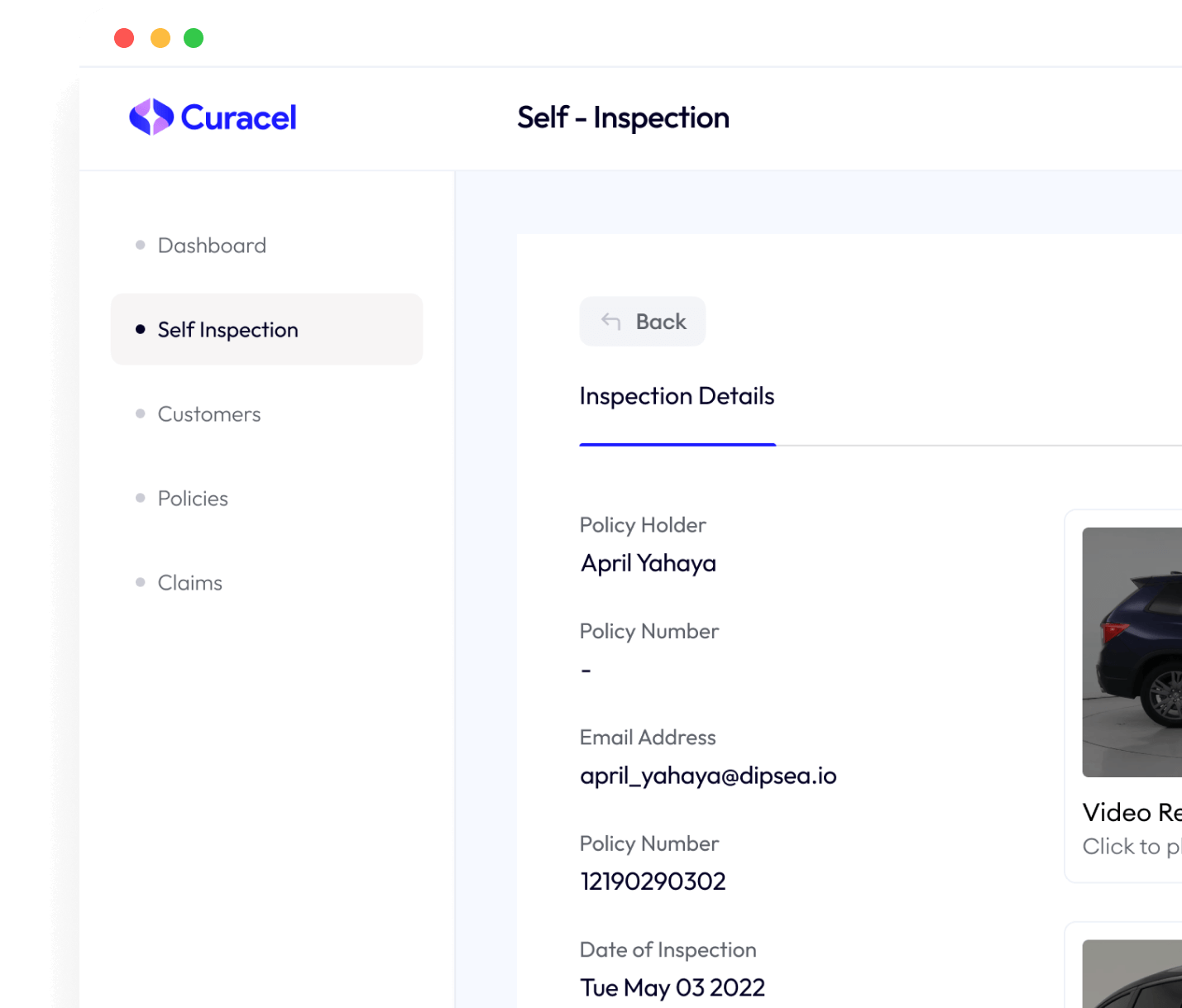Open Dashboard from the sidebar
This screenshot has height=1008, width=1182.
point(212,246)
